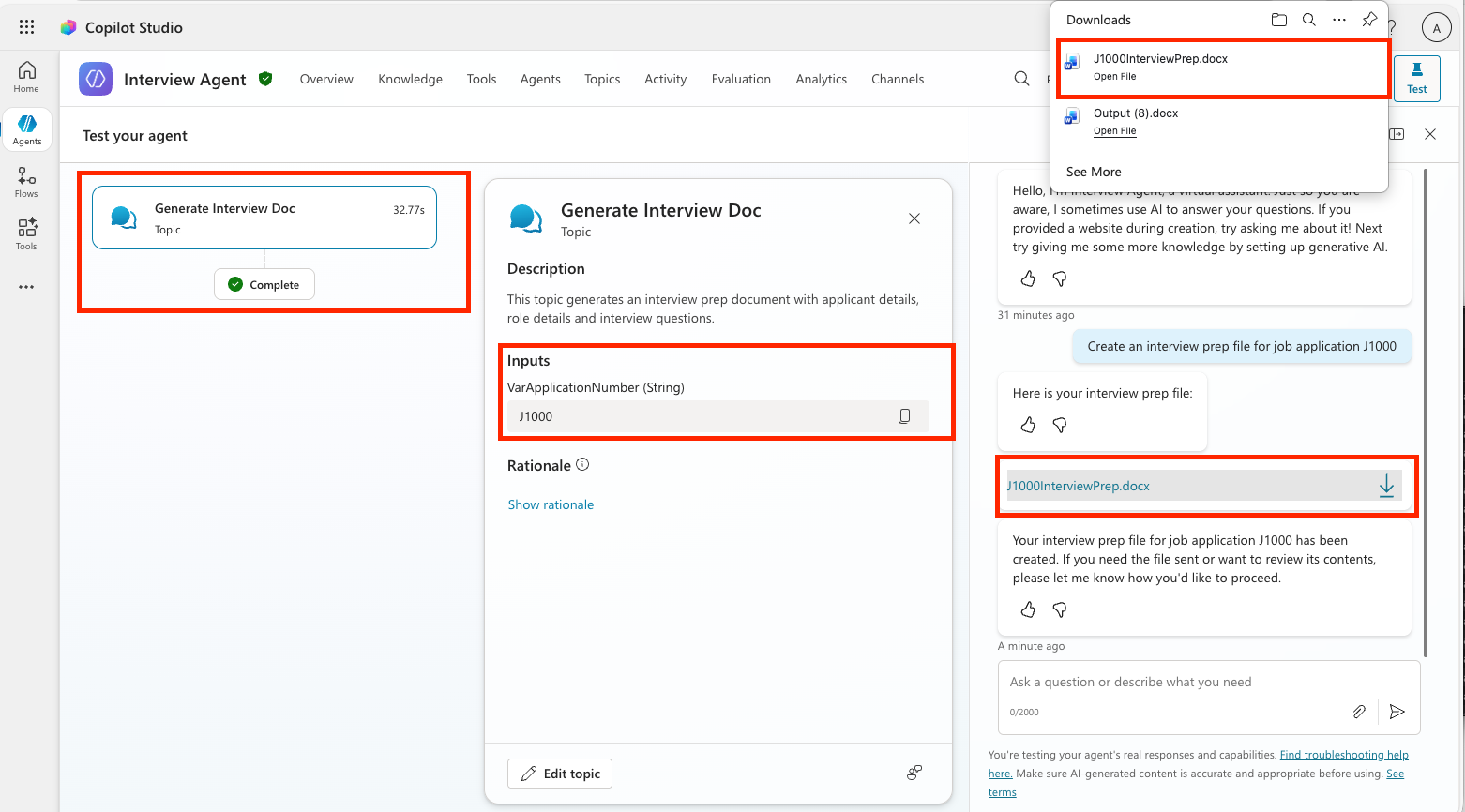Switch to the Analytics tab

click(821, 79)
